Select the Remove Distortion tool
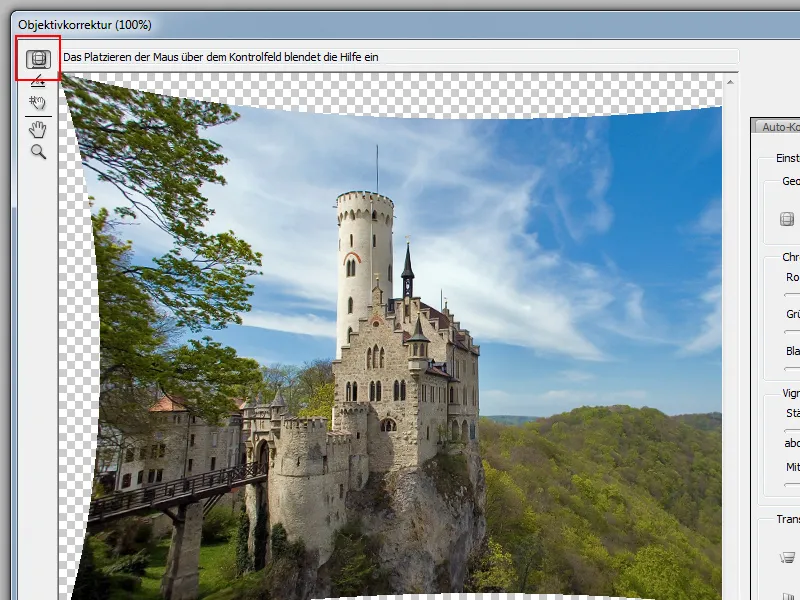The image size is (800, 600). pos(38,59)
